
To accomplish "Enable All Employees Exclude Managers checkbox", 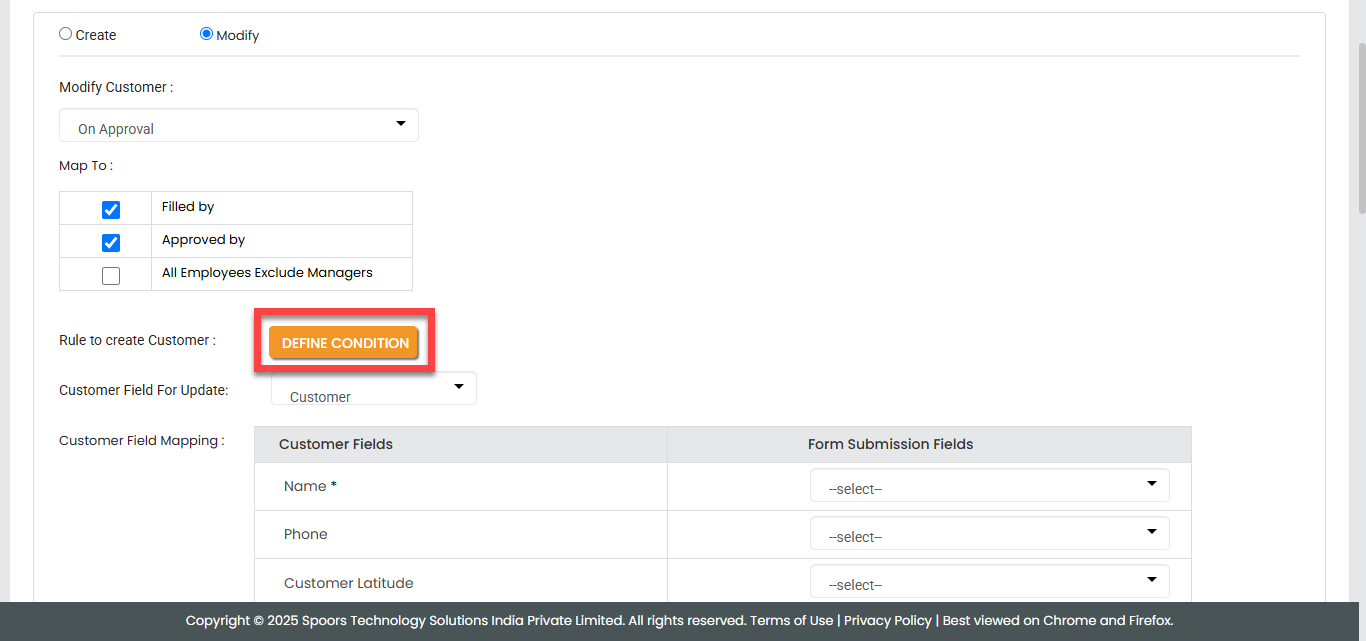I will 111,276.
